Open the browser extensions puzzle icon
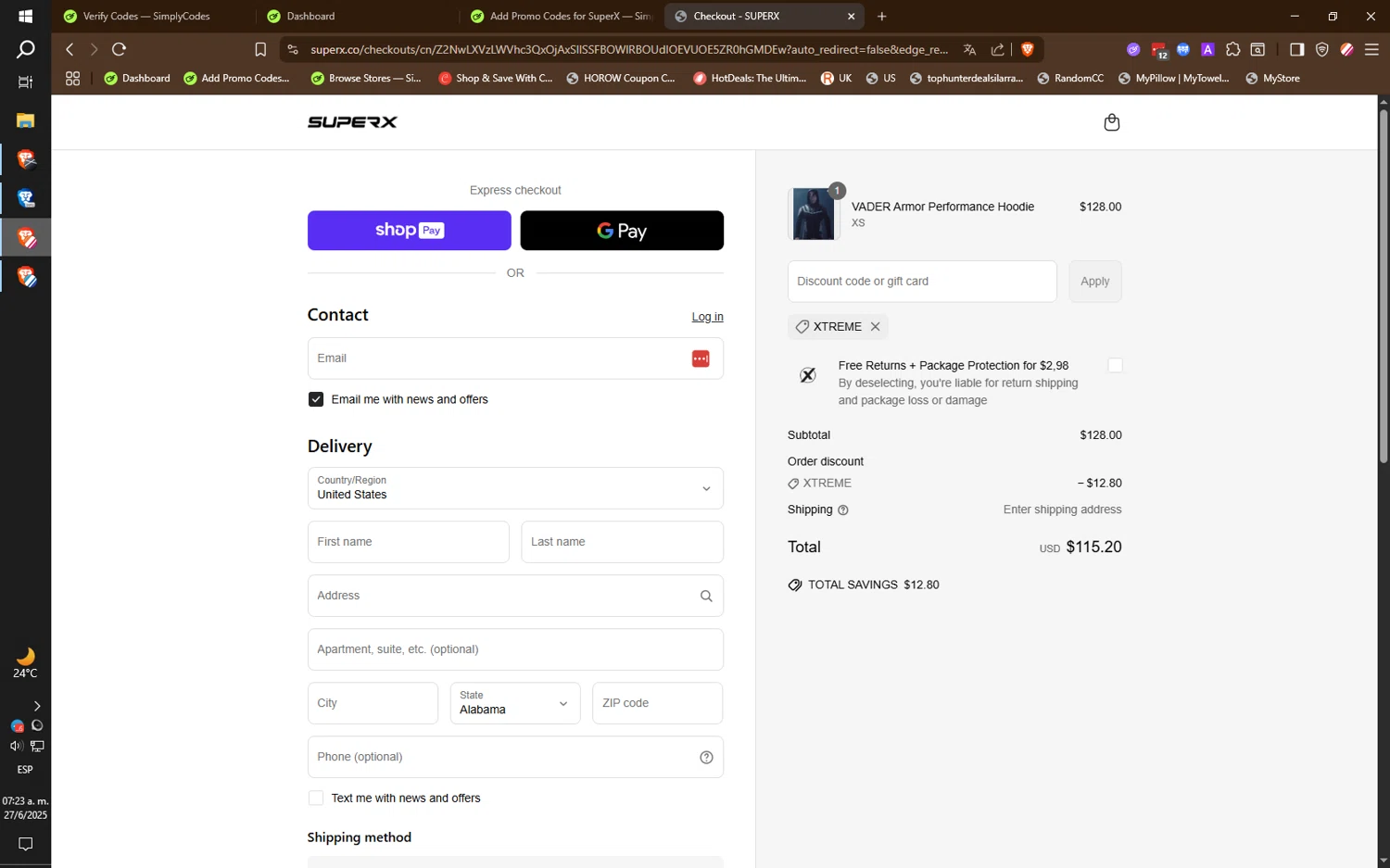This screenshot has height=868, width=1390. click(1232, 50)
